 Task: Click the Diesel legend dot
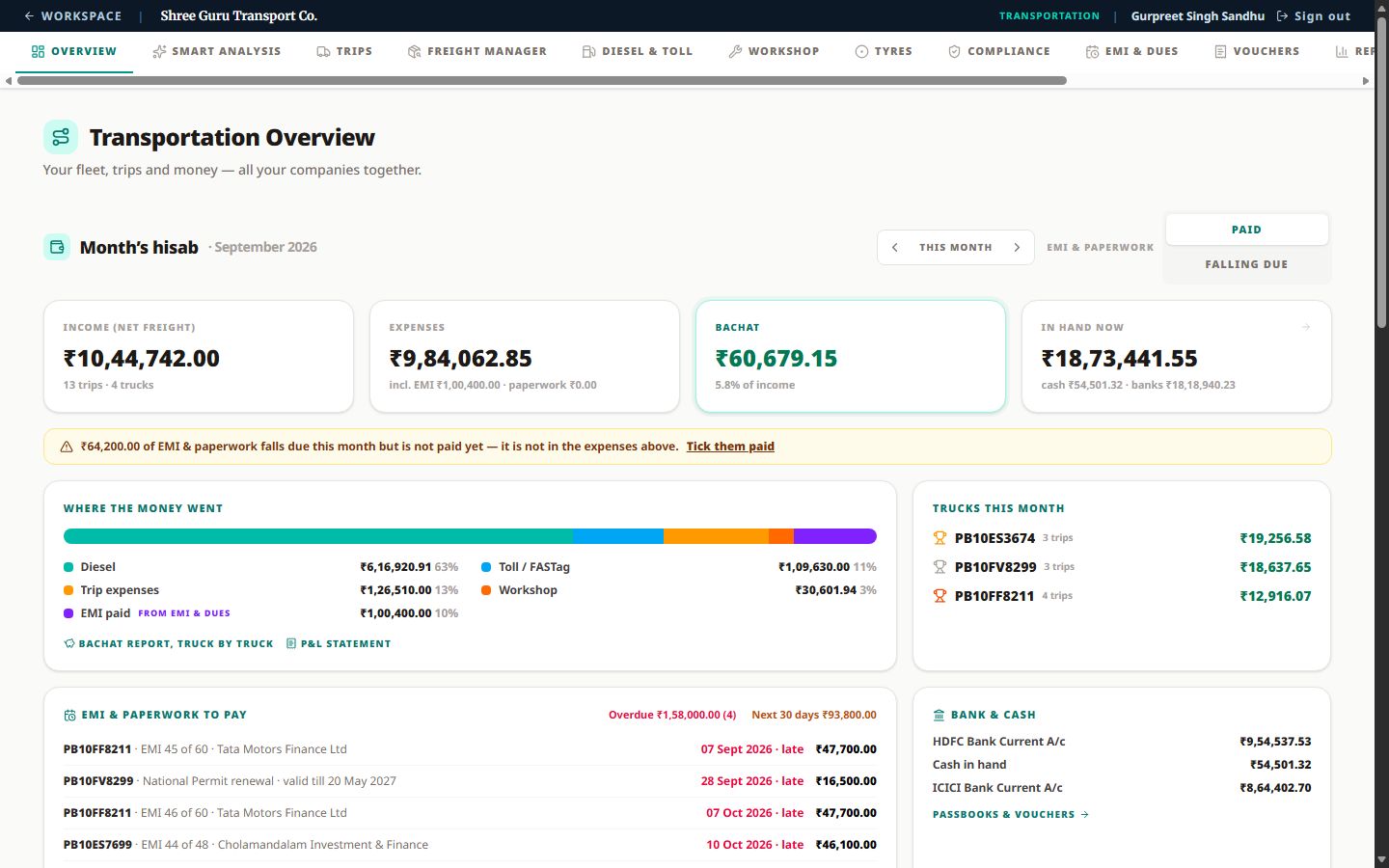click(x=68, y=567)
